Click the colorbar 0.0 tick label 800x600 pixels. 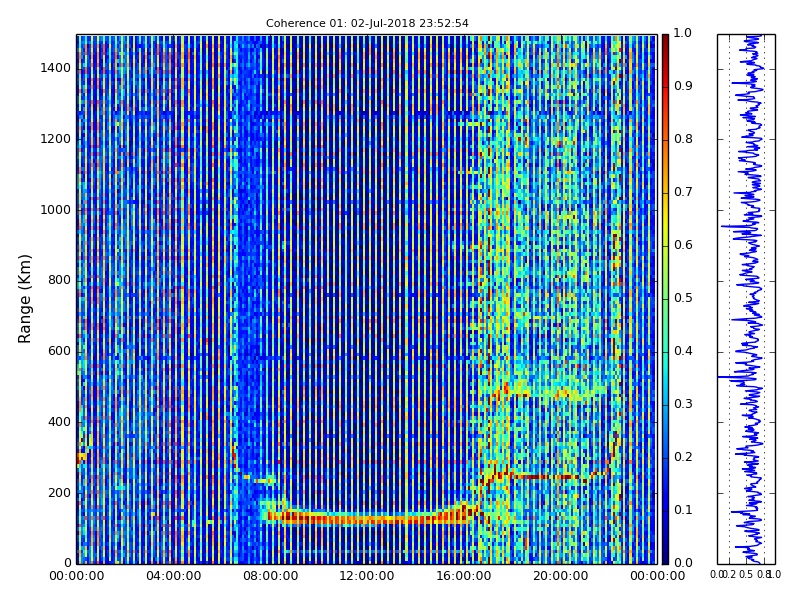point(683,563)
